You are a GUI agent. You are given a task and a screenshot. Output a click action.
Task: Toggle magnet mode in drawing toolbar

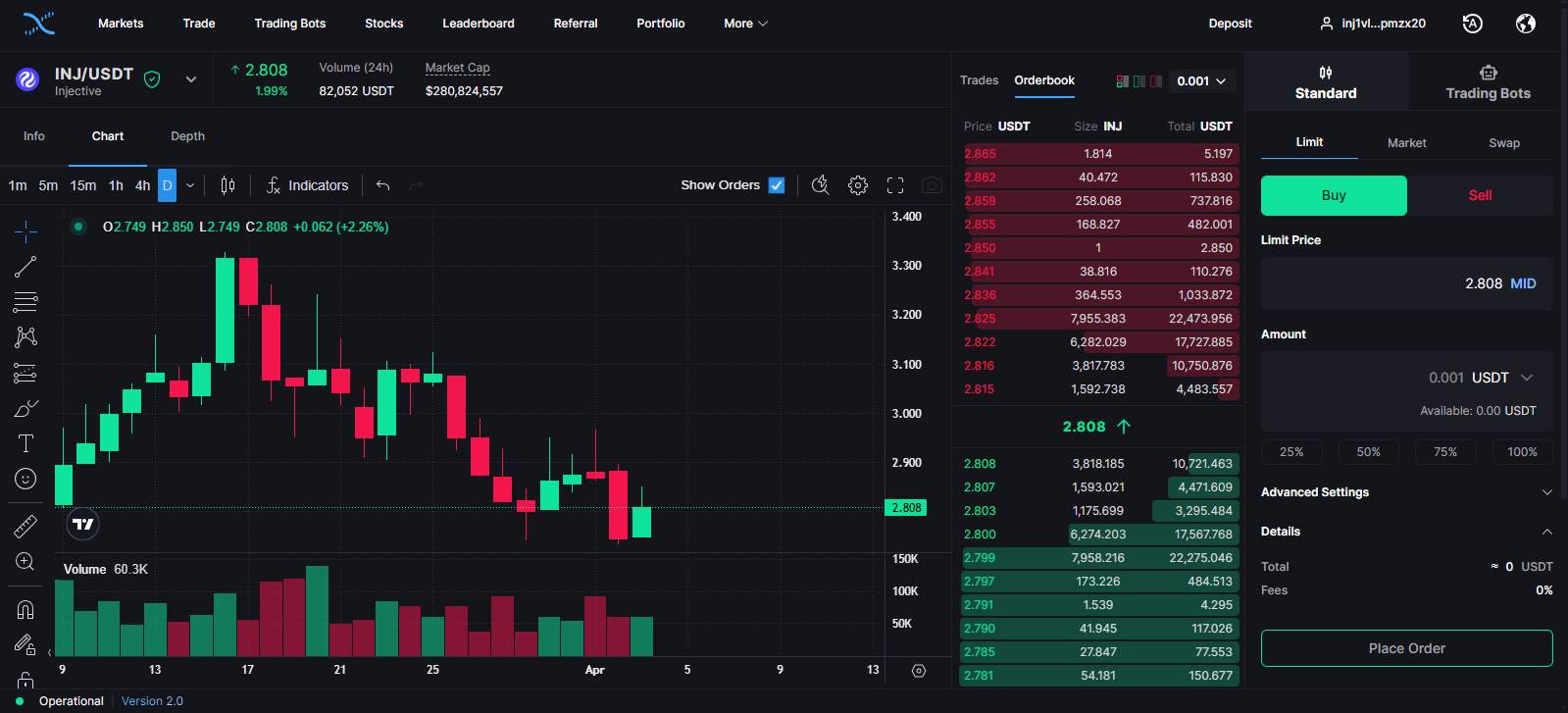(25, 609)
